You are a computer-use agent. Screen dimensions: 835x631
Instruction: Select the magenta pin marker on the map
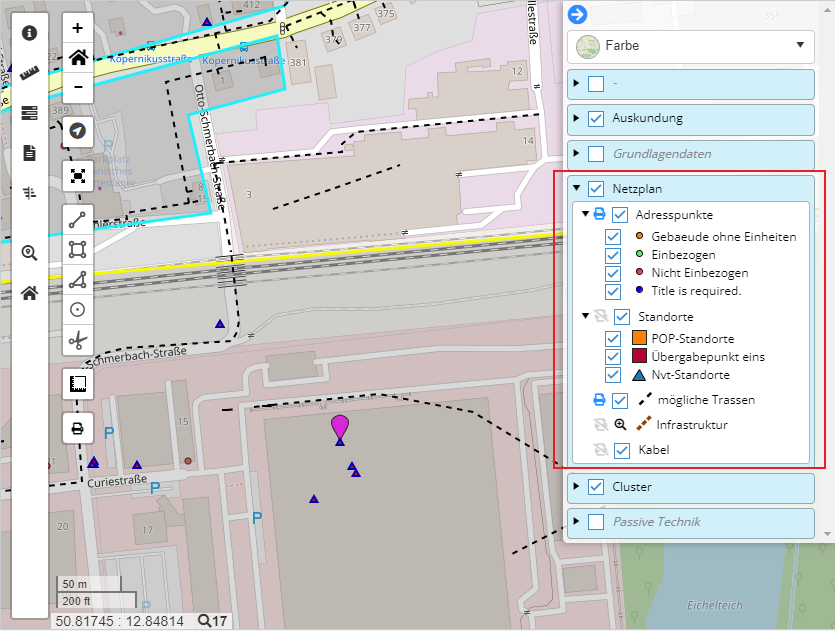(x=340, y=428)
